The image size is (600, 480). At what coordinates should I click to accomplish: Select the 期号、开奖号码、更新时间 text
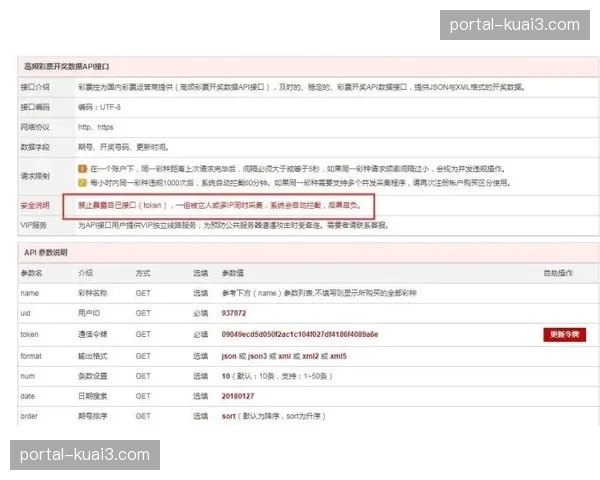(x=124, y=147)
